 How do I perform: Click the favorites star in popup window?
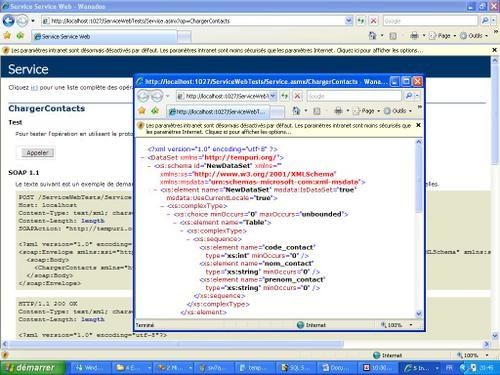pos(142,111)
